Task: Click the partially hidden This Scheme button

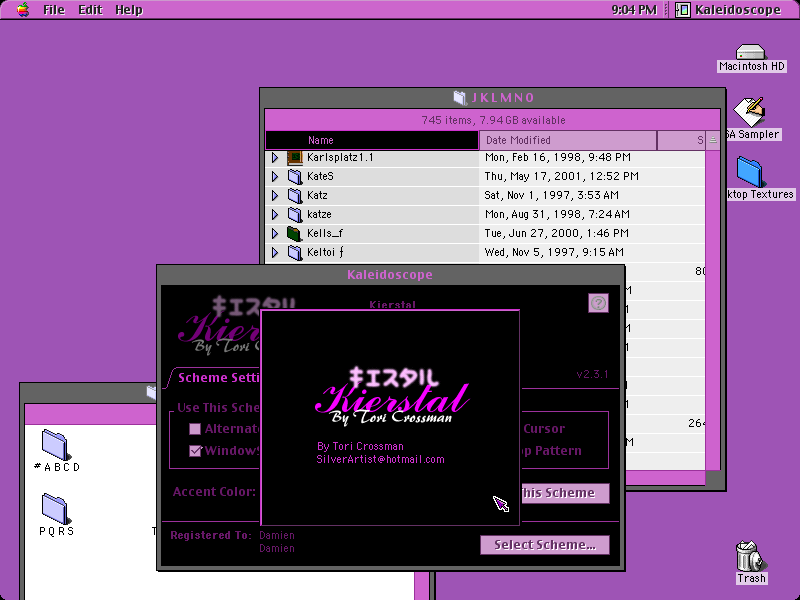Action: [x=564, y=493]
